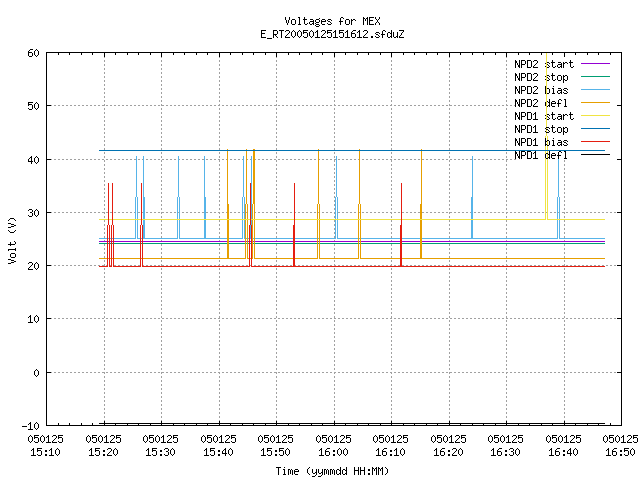
Task: Click the yellow spike near 16:37
Action: [x=547, y=137]
